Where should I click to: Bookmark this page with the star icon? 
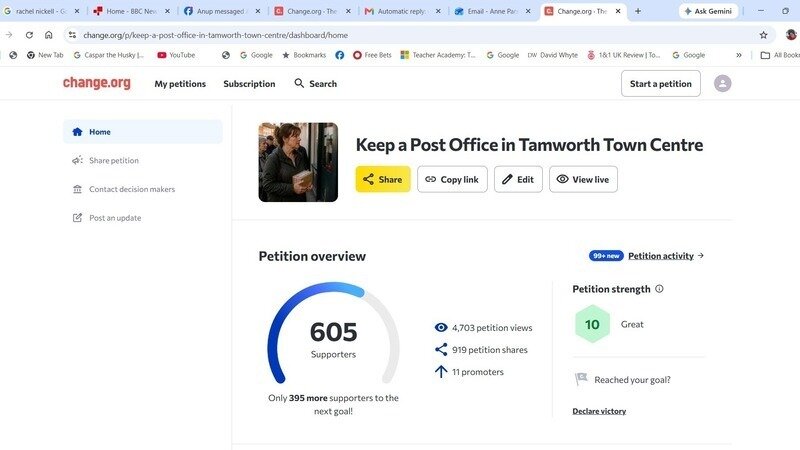763,35
